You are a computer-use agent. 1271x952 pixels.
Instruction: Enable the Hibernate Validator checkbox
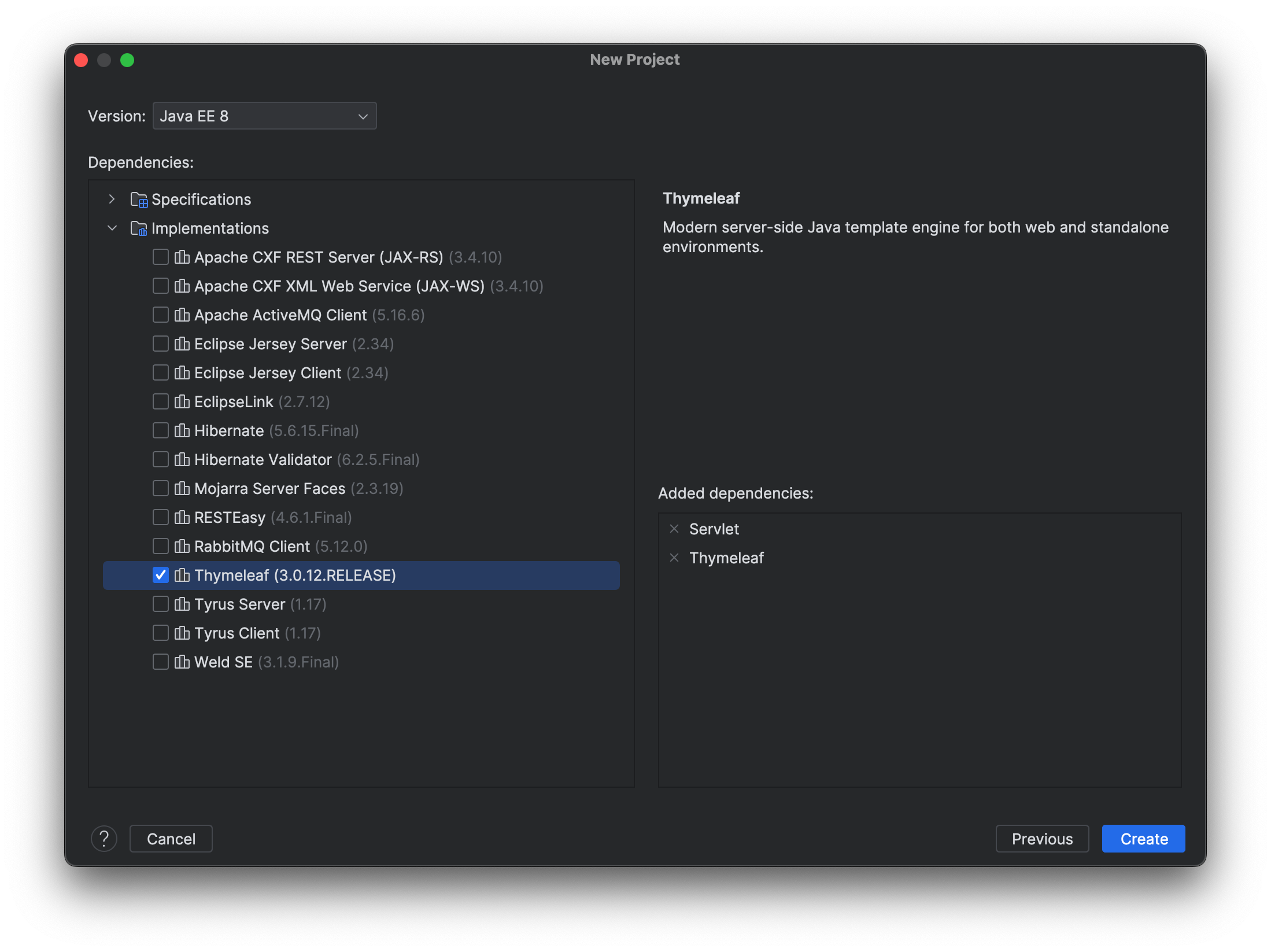[160, 459]
